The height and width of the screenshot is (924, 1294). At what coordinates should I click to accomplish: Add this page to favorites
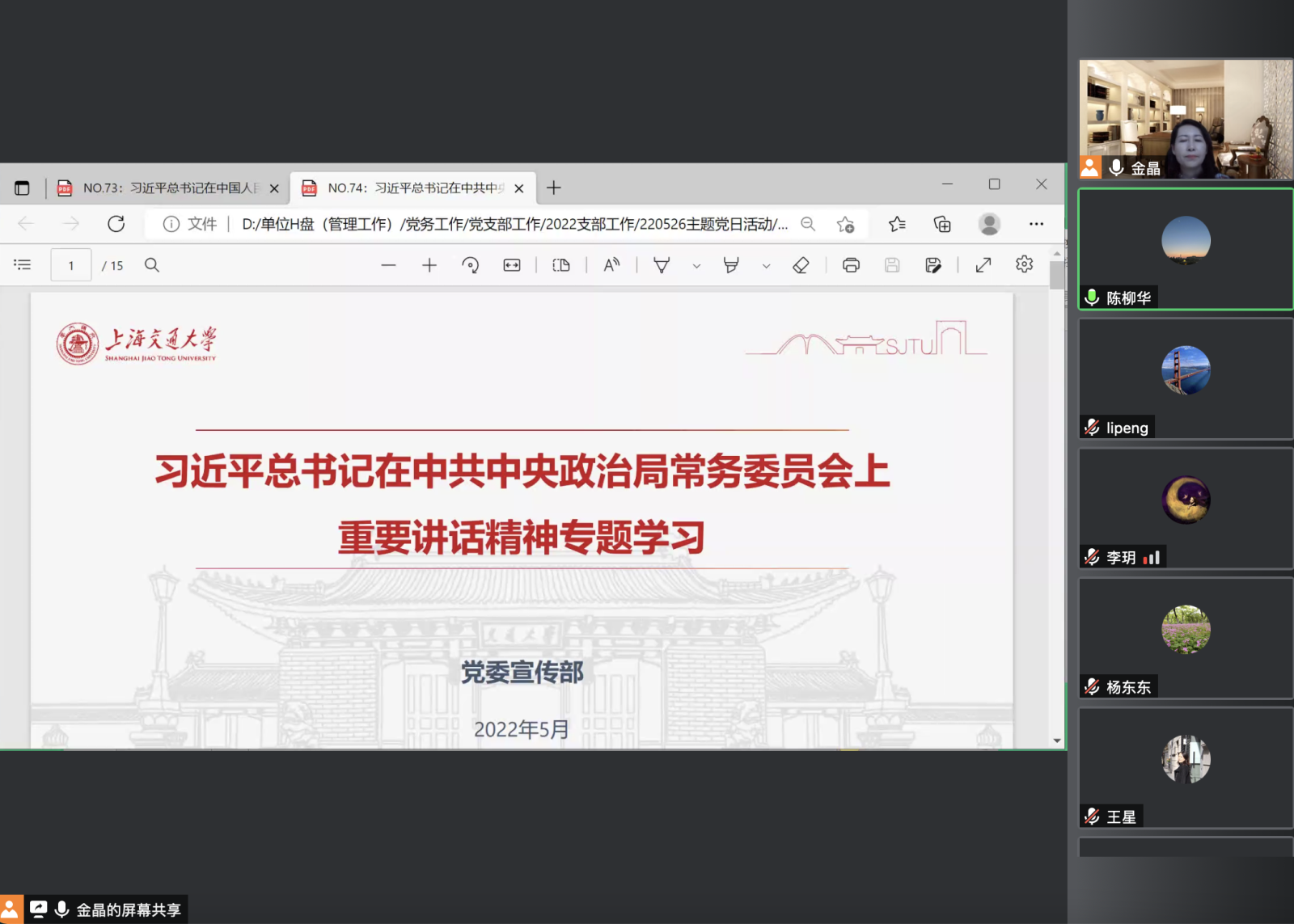(x=846, y=224)
